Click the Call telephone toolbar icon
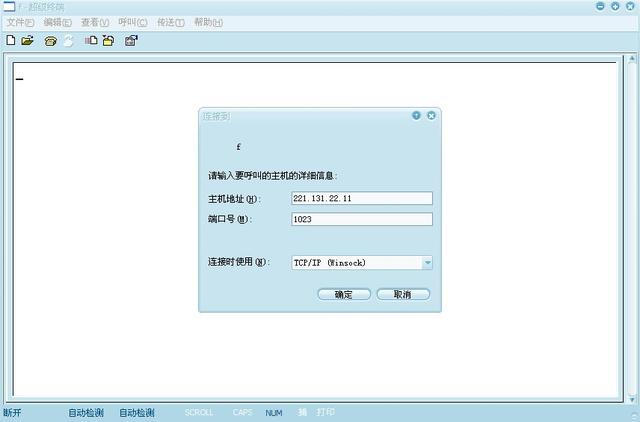 [51, 41]
